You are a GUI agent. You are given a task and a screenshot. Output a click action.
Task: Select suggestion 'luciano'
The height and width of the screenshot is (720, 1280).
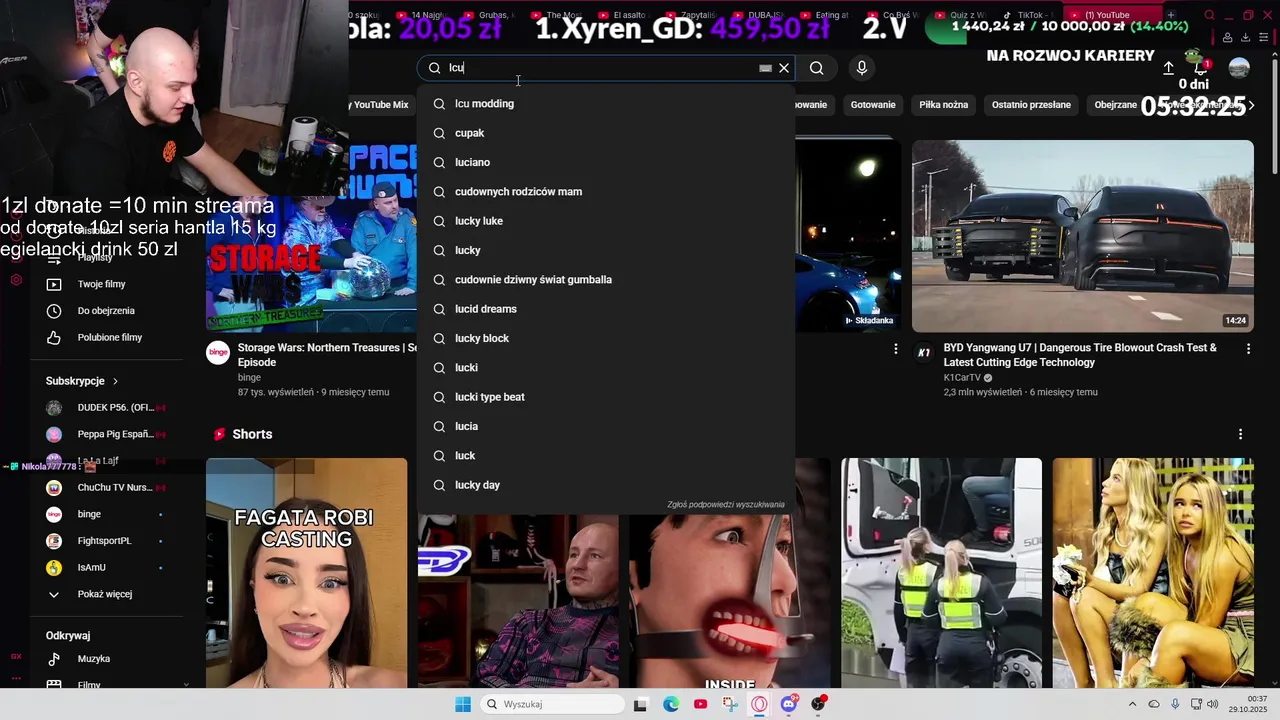tap(606, 162)
